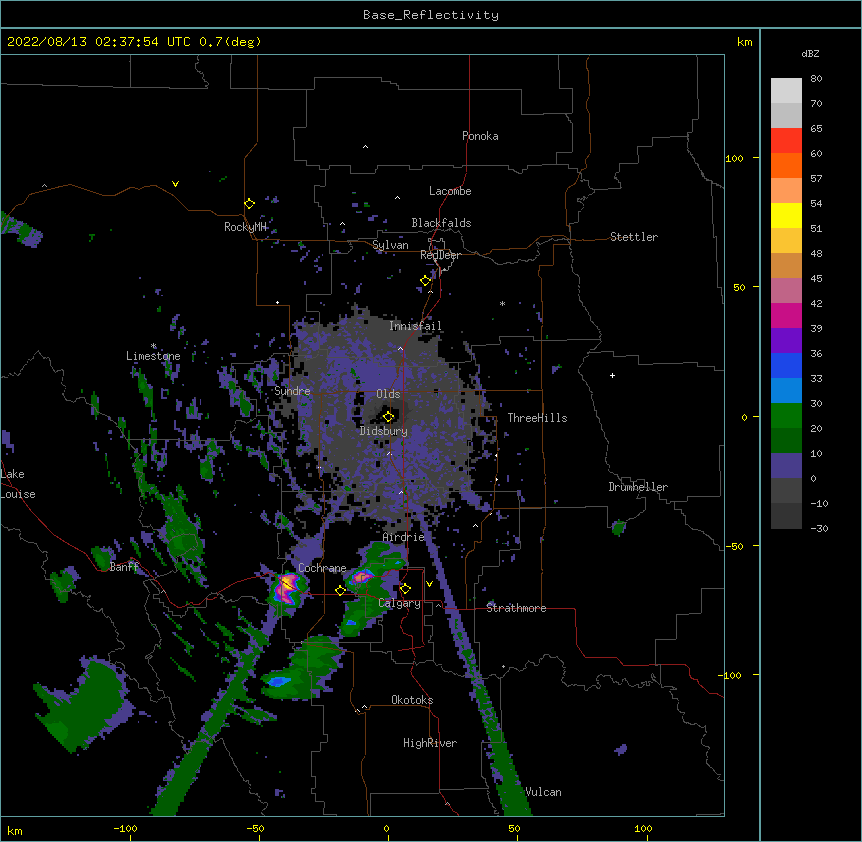Click the large green echo in the southwest corner
Viewport: 862px width, 842px height.
click(x=82, y=703)
